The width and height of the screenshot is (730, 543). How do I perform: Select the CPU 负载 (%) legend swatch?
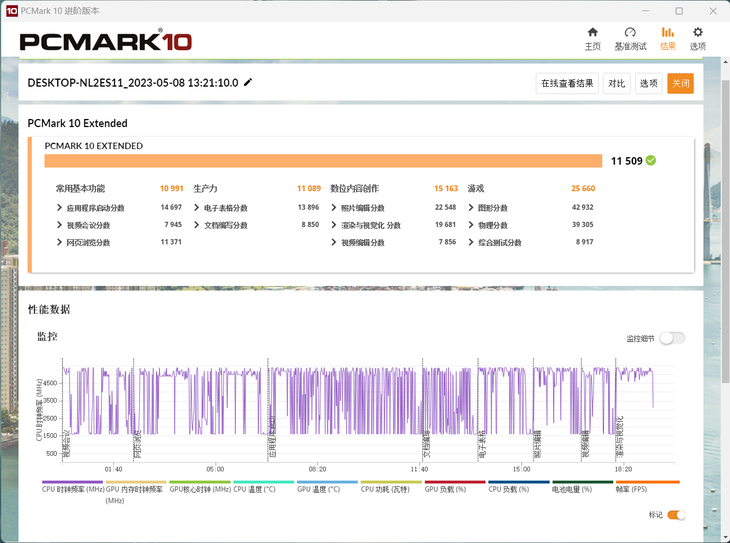(519, 482)
